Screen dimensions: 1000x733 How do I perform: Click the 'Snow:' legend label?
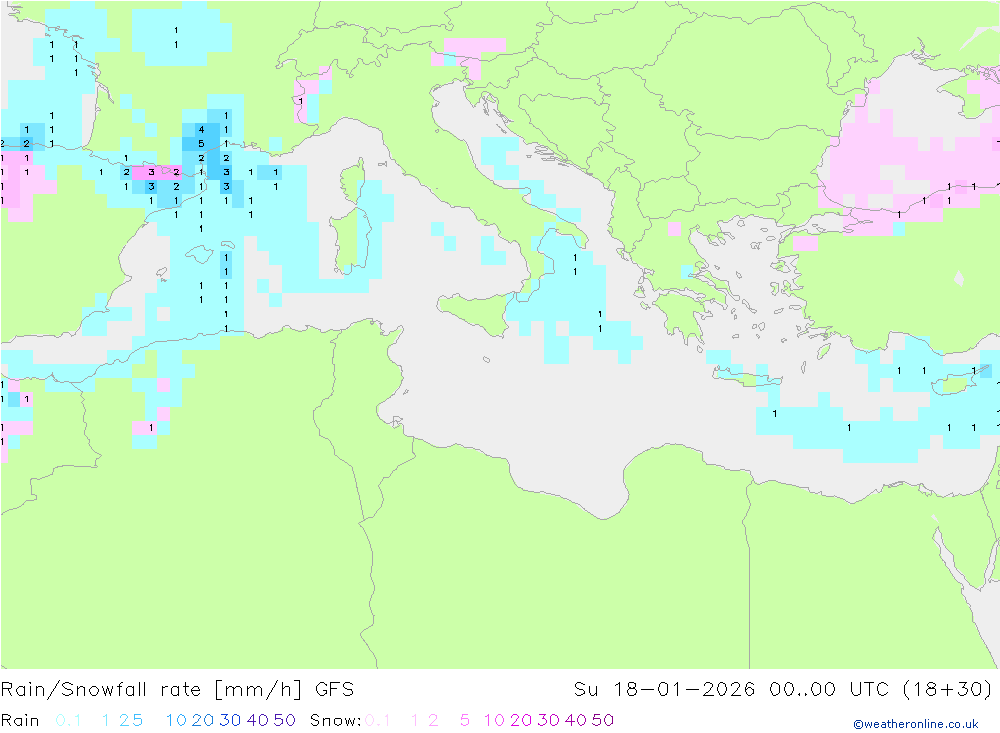point(335,720)
